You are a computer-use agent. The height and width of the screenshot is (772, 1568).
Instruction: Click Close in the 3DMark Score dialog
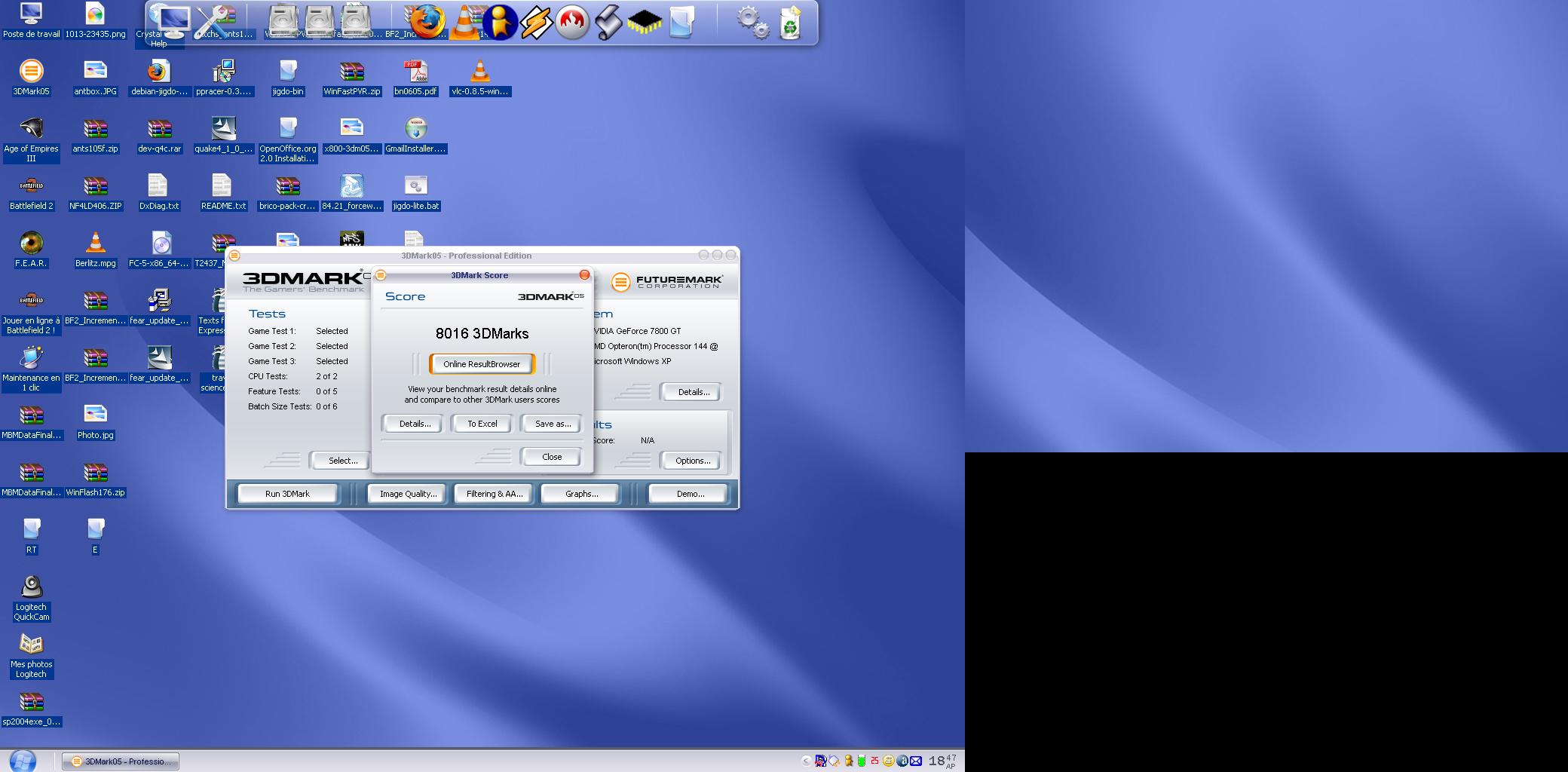552,457
